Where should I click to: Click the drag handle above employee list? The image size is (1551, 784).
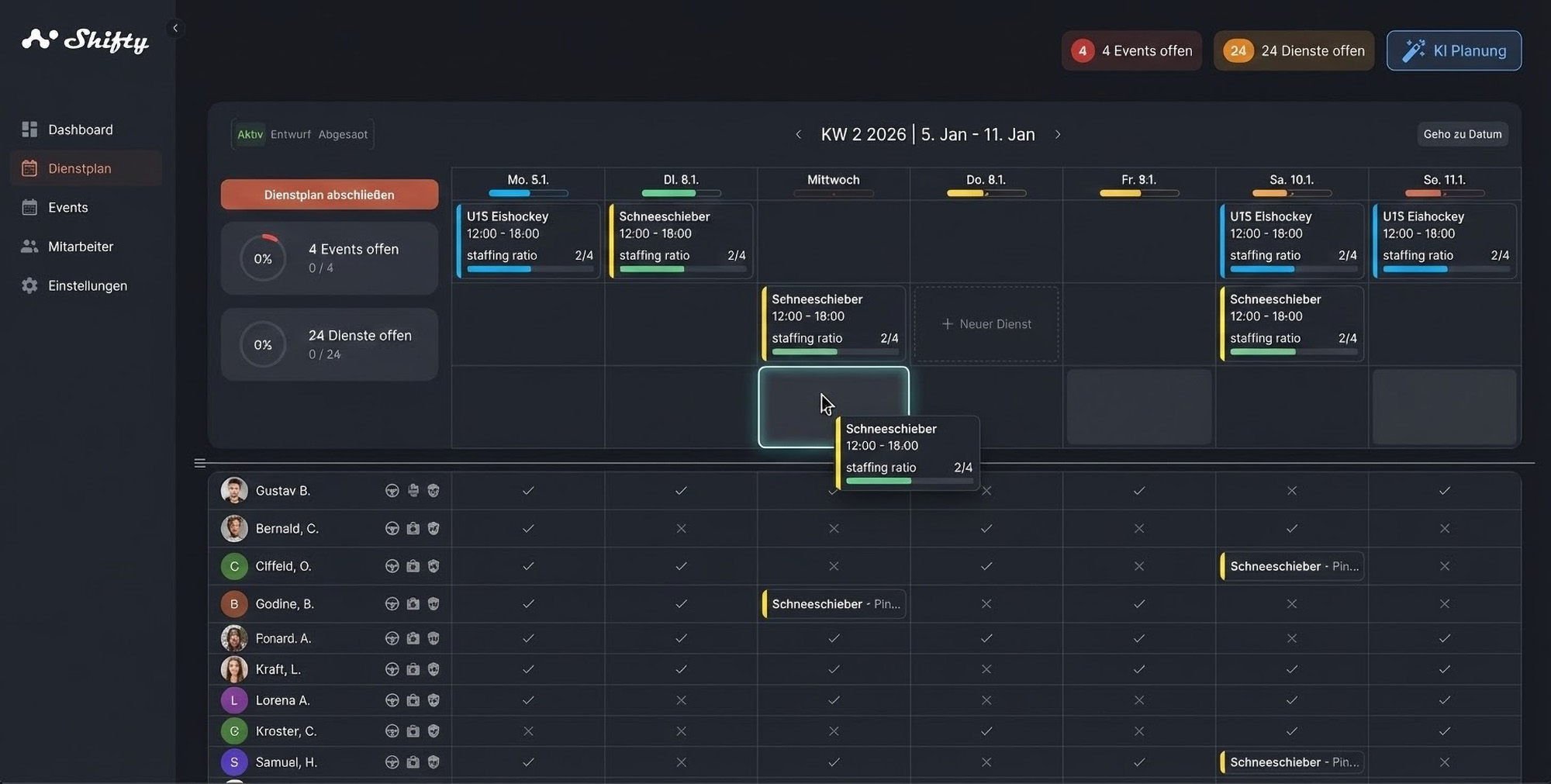click(199, 464)
